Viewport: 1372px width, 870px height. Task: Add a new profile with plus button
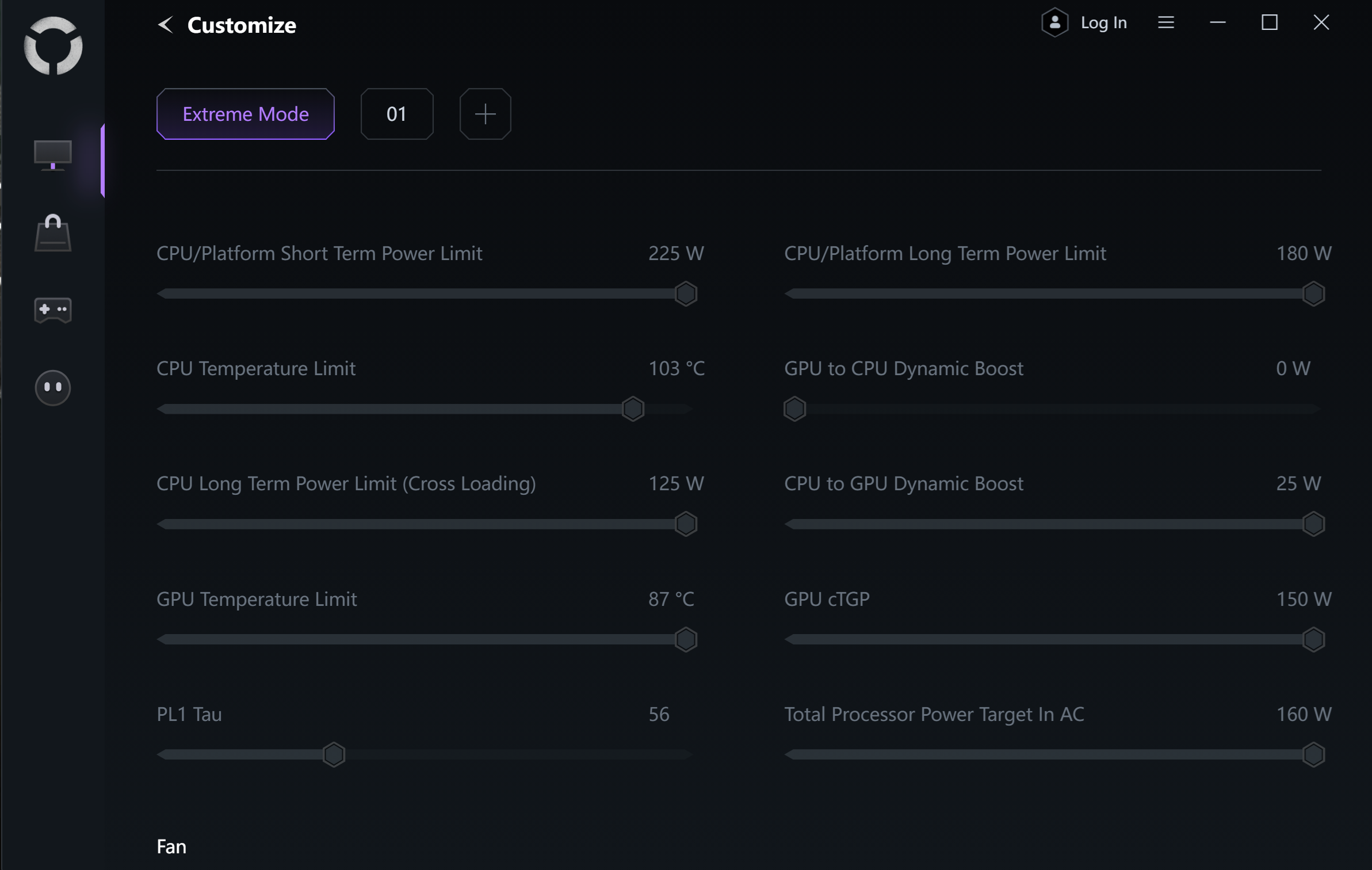(x=485, y=114)
